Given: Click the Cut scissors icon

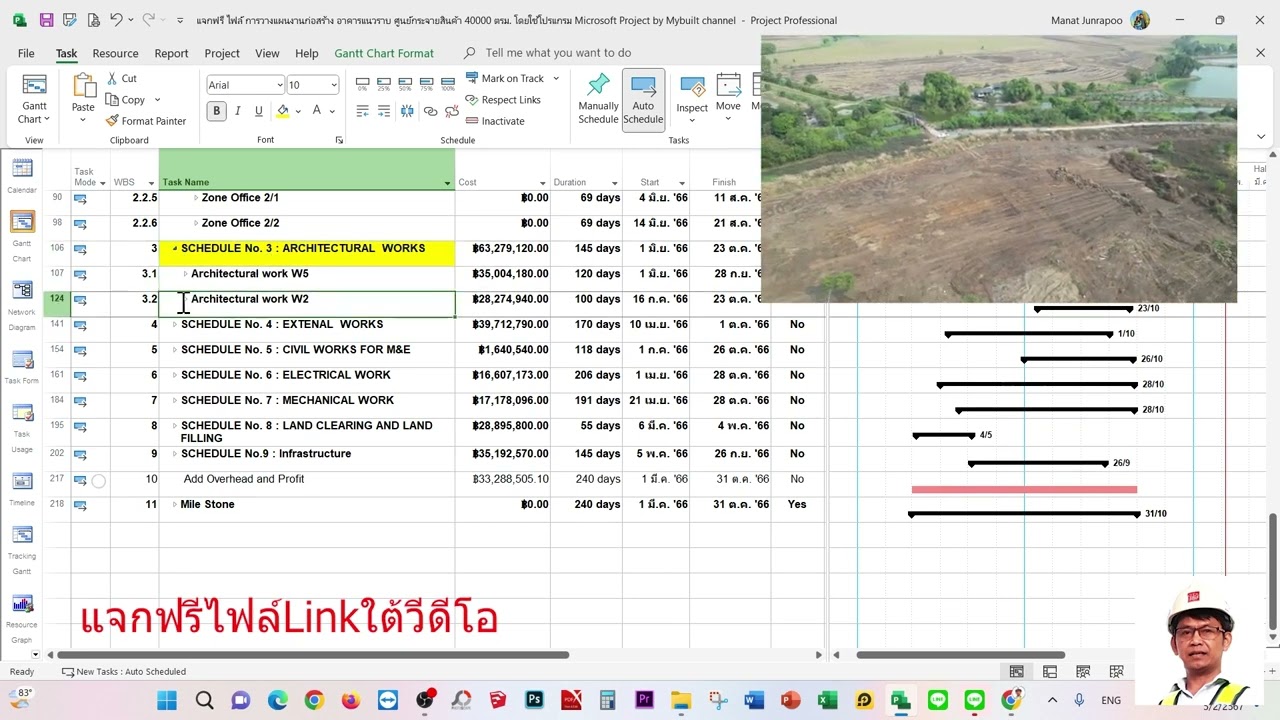Looking at the screenshot, I should [x=111, y=78].
